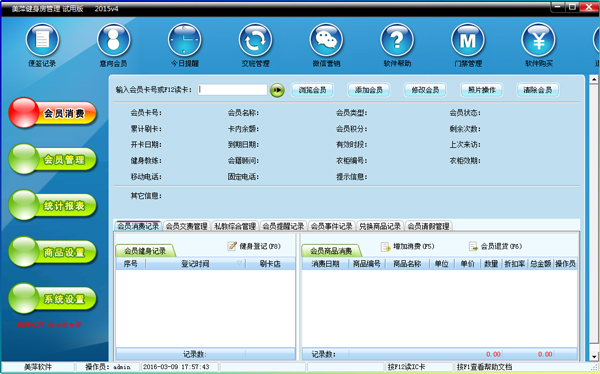
Task: Click the scrollbar down arrow at right
Action: tap(593, 356)
